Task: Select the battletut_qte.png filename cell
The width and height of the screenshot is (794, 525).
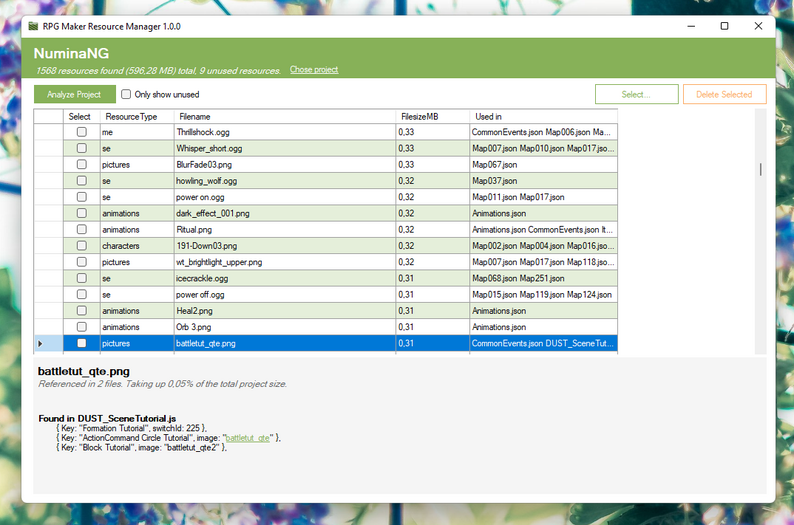Action: (285, 343)
